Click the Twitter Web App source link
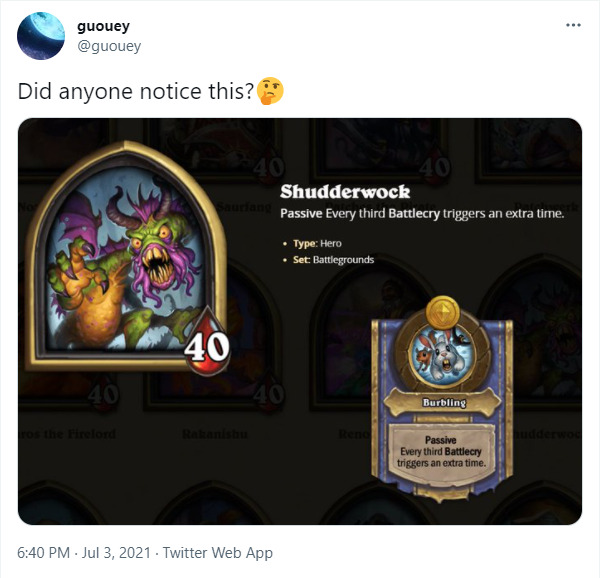The width and height of the screenshot is (600, 578). coord(218,553)
